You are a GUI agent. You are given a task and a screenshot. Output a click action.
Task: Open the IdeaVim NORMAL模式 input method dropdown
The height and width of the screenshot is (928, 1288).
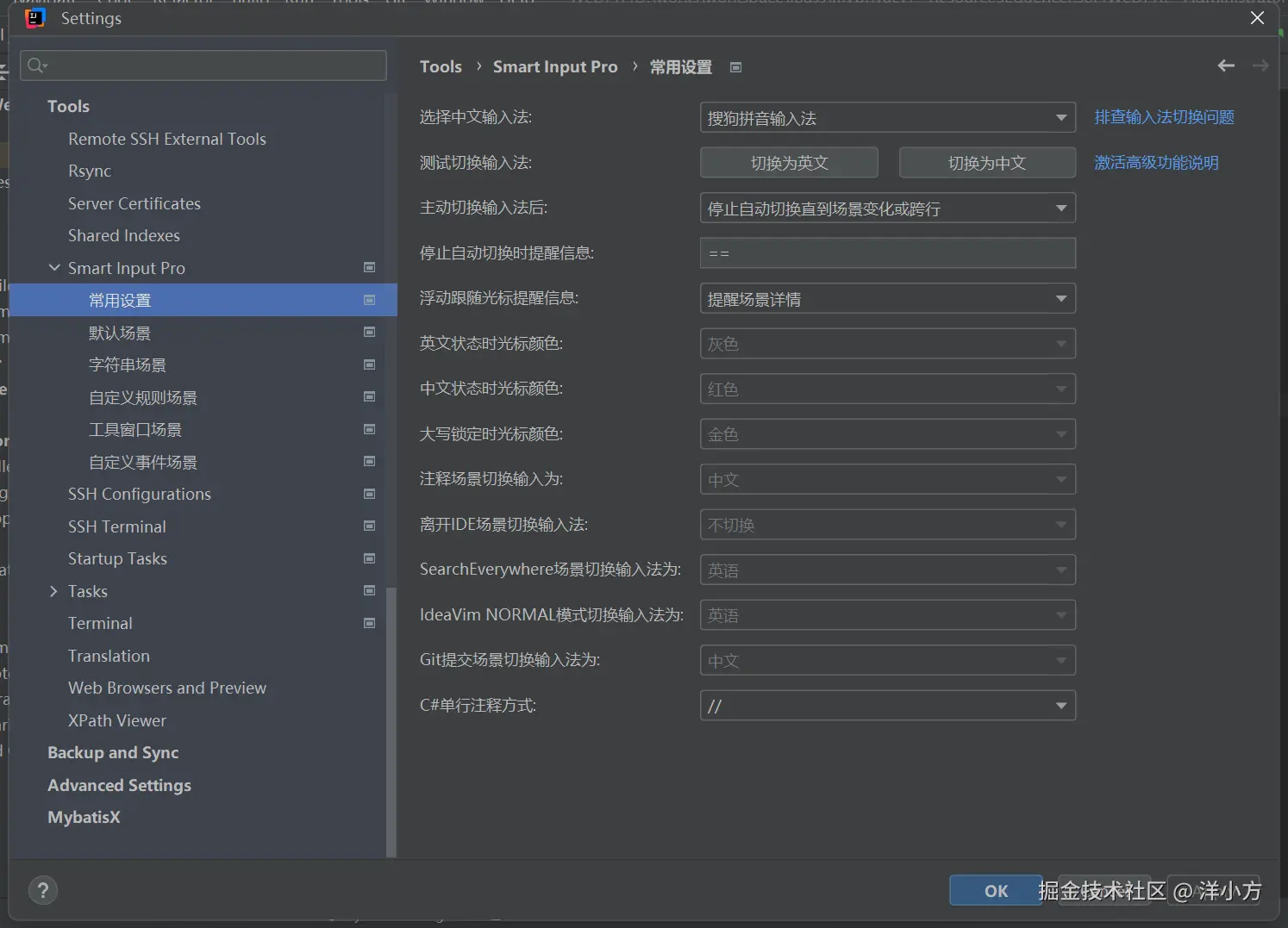tap(888, 615)
